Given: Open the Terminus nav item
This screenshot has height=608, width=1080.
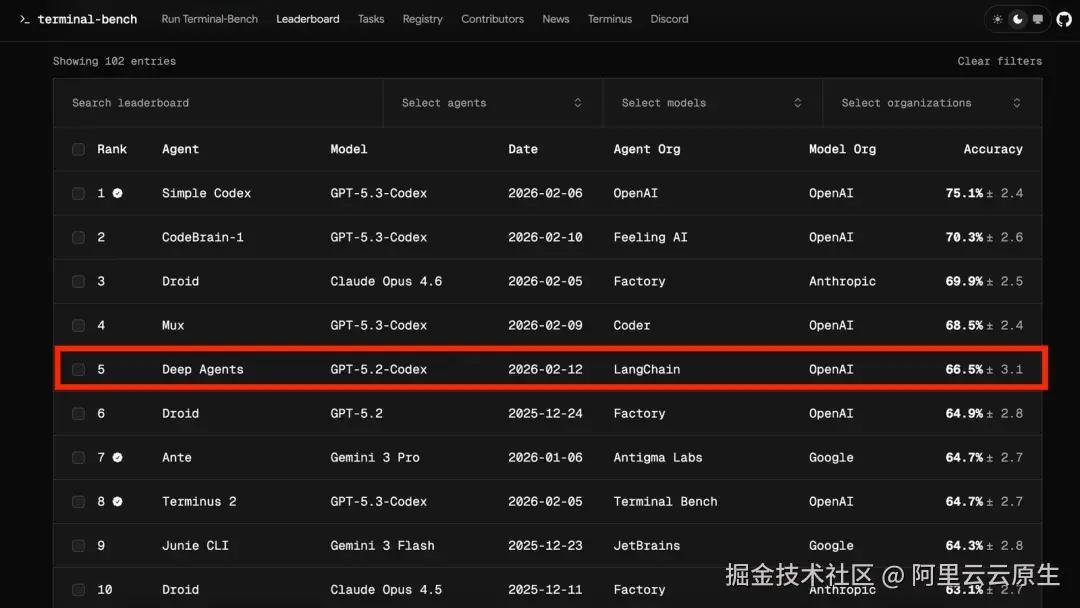Looking at the screenshot, I should (610, 19).
